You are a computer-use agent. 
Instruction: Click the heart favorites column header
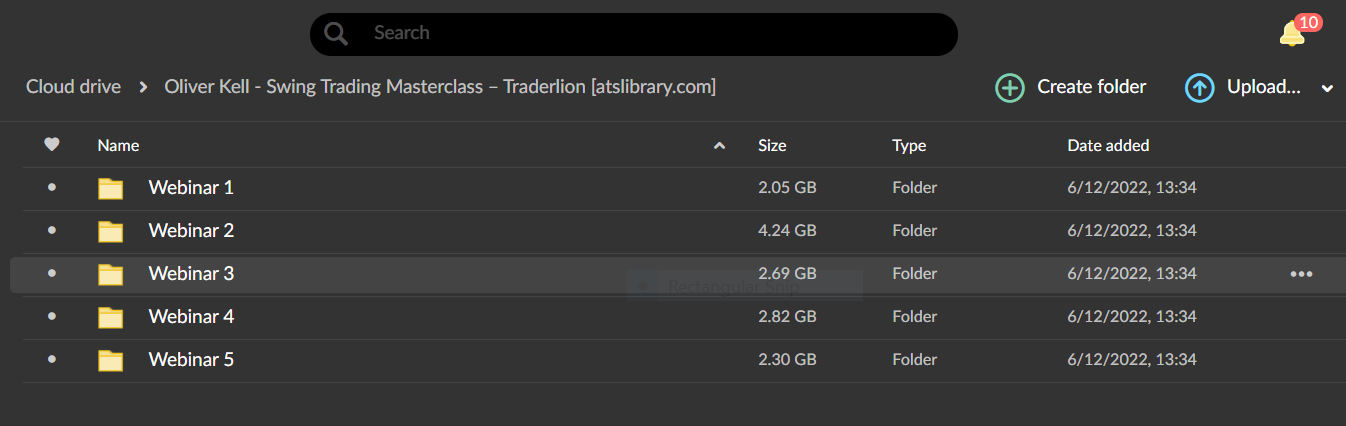tap(52, 145)
